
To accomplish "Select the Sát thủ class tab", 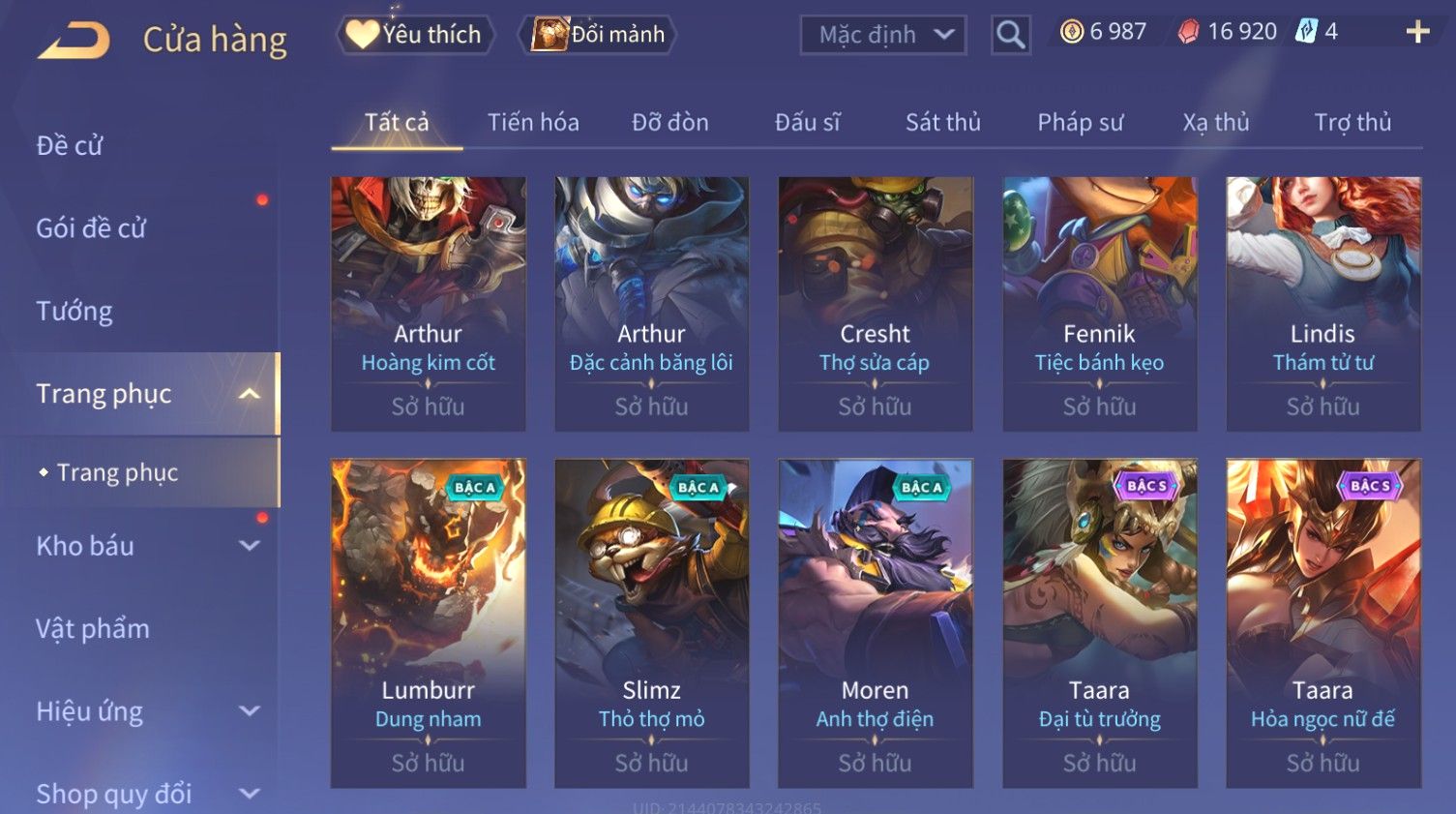I will (943, 122).
